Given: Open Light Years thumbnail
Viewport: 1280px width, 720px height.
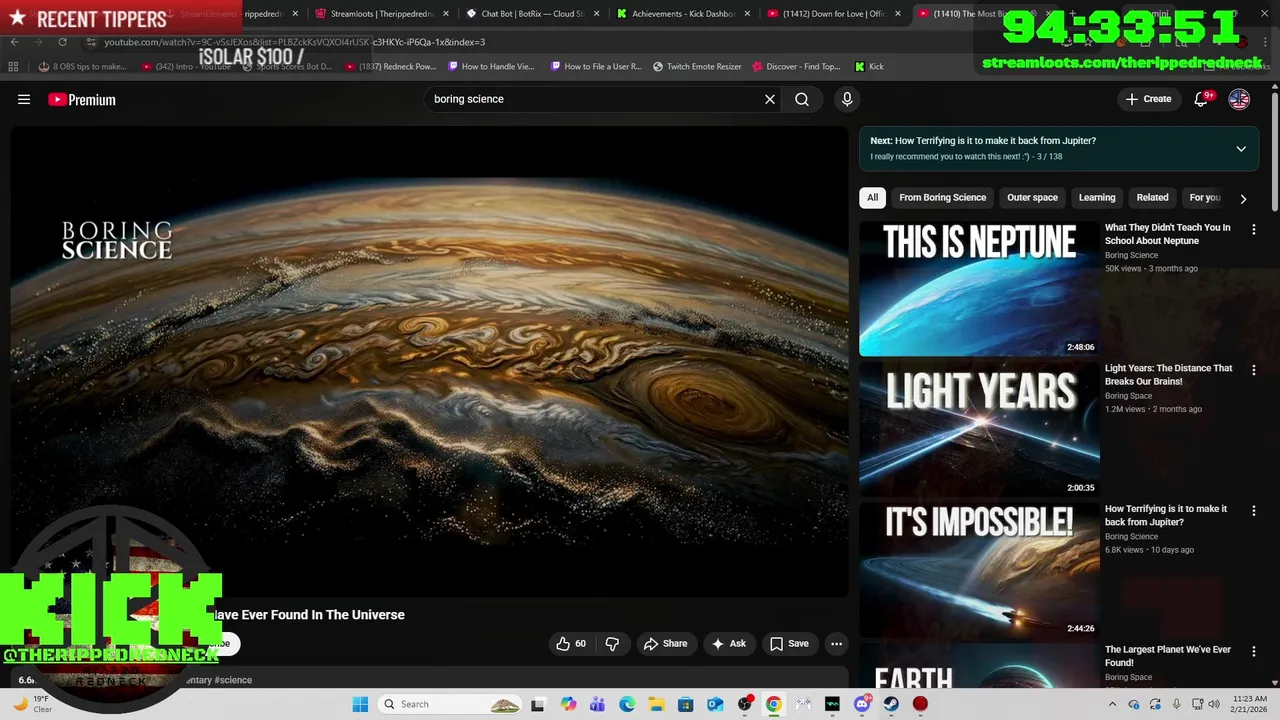Looking at the screenshot, I should 979,429.
